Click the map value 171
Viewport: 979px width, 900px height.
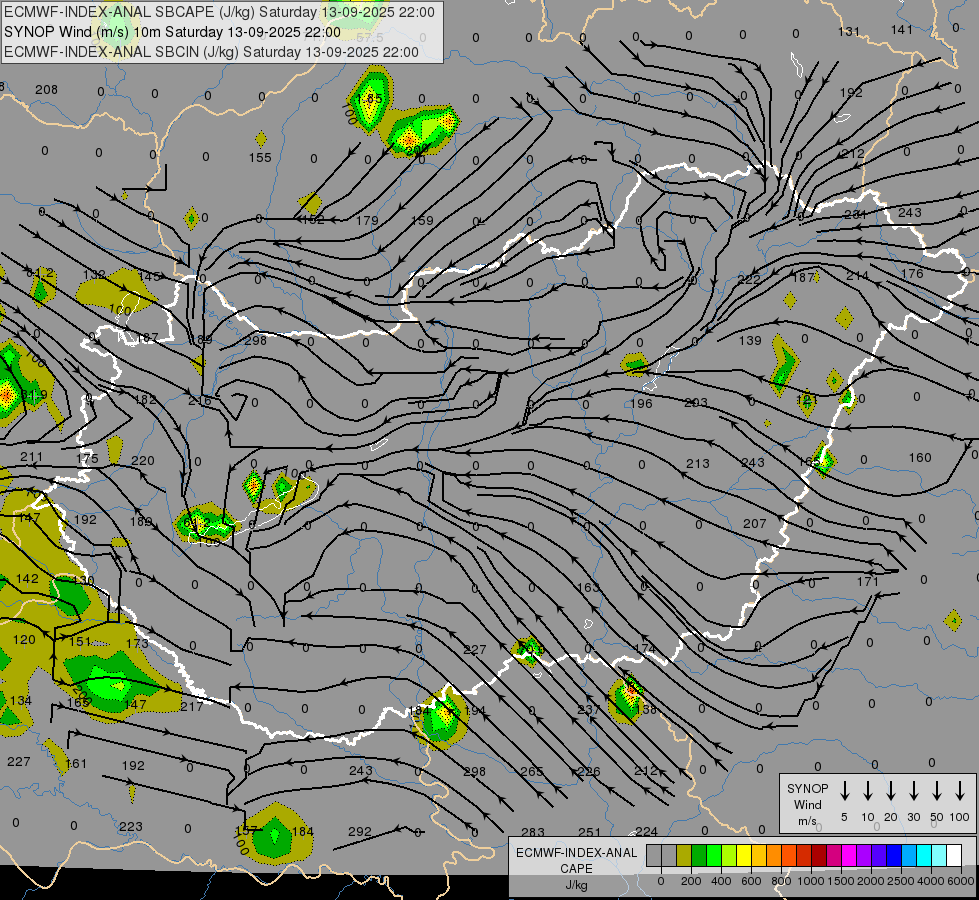(868, 581)
